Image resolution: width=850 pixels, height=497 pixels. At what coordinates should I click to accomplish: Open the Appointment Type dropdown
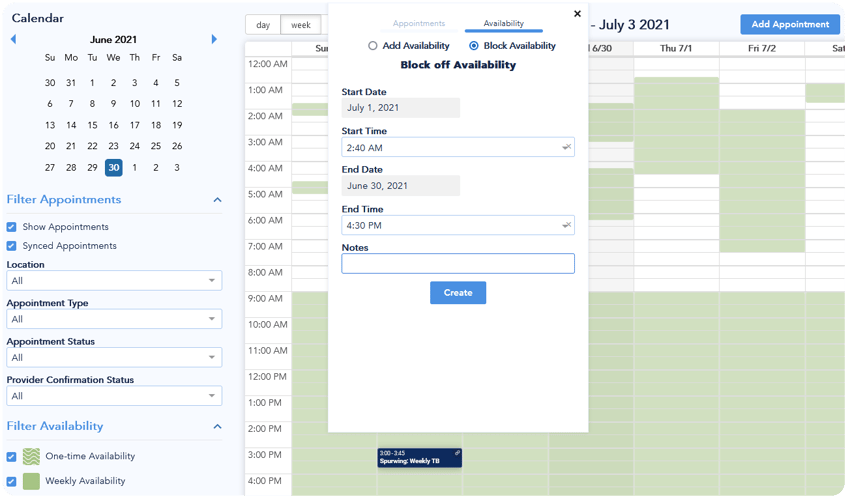pyautogui.click(x=114, y=319)
